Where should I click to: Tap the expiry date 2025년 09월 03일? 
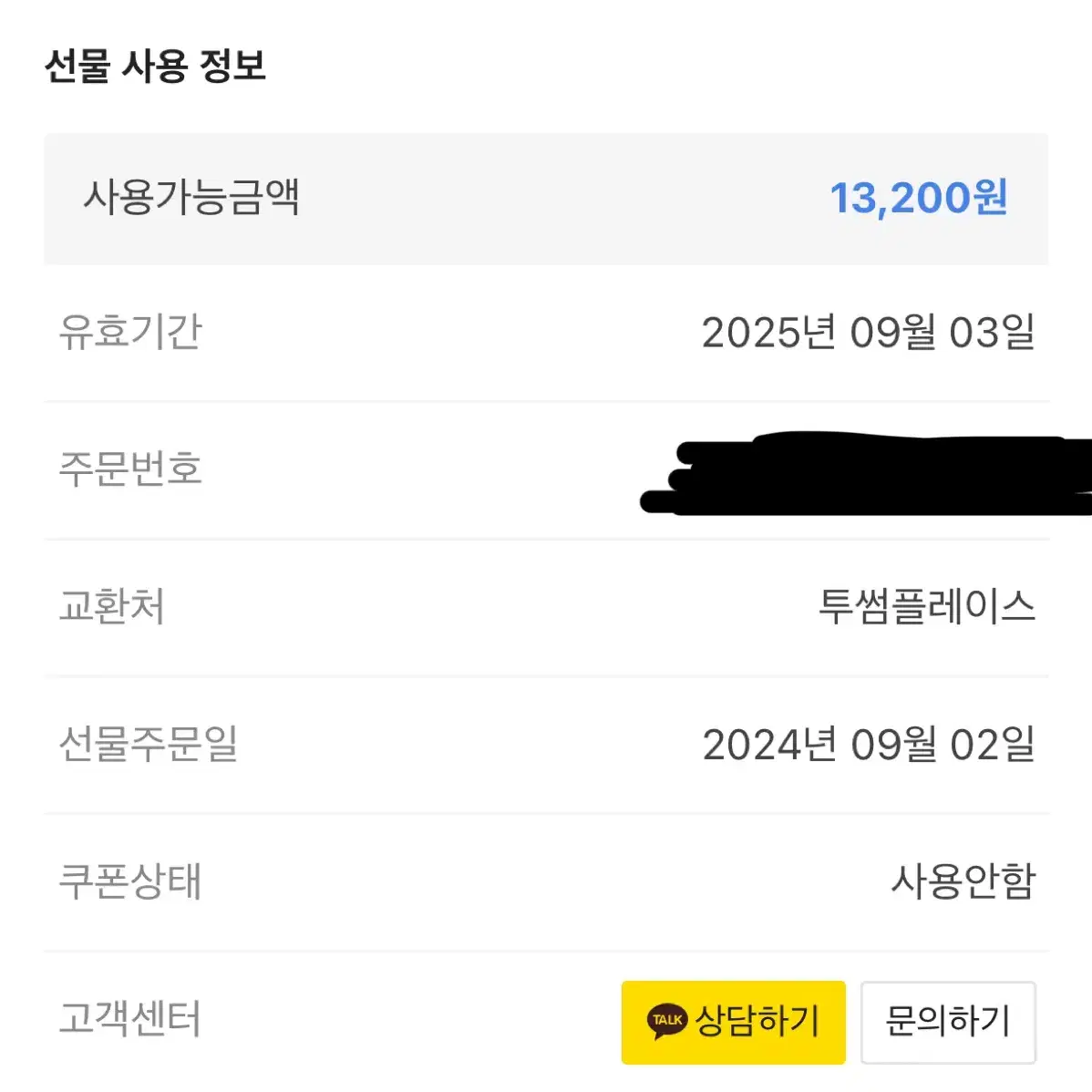pos(869,332)
